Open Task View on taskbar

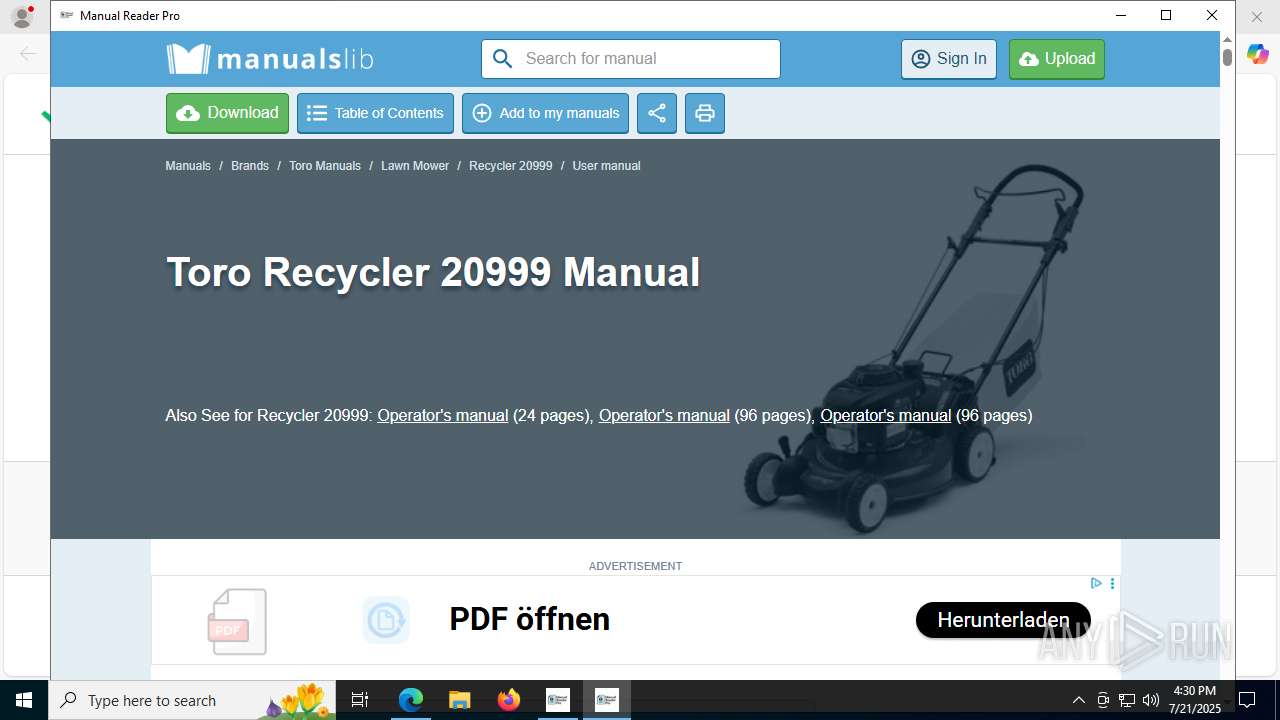360,700
